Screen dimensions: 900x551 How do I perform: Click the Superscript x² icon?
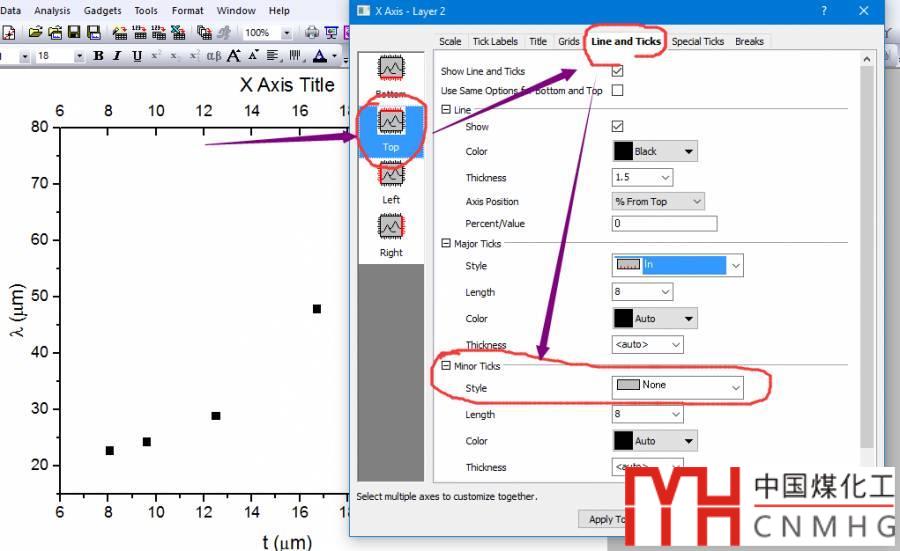156,56
